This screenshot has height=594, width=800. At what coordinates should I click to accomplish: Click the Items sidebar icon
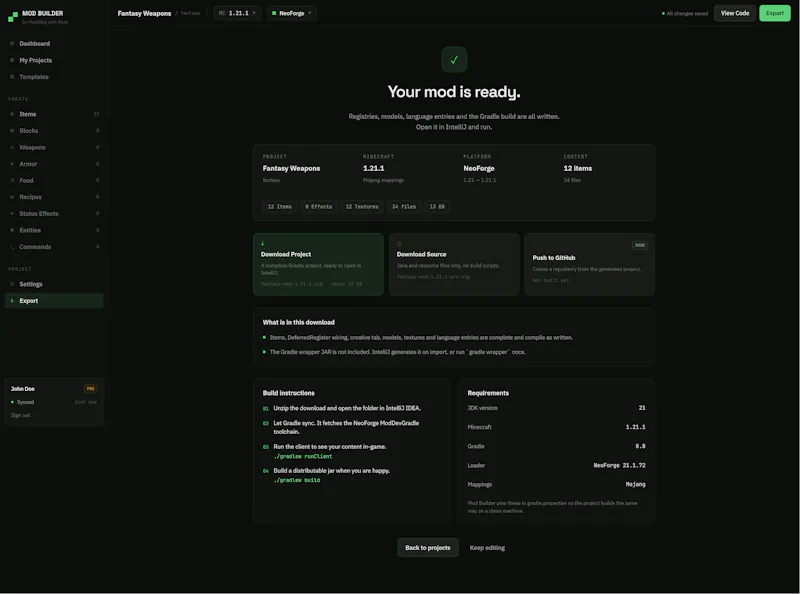click(12, 114)
